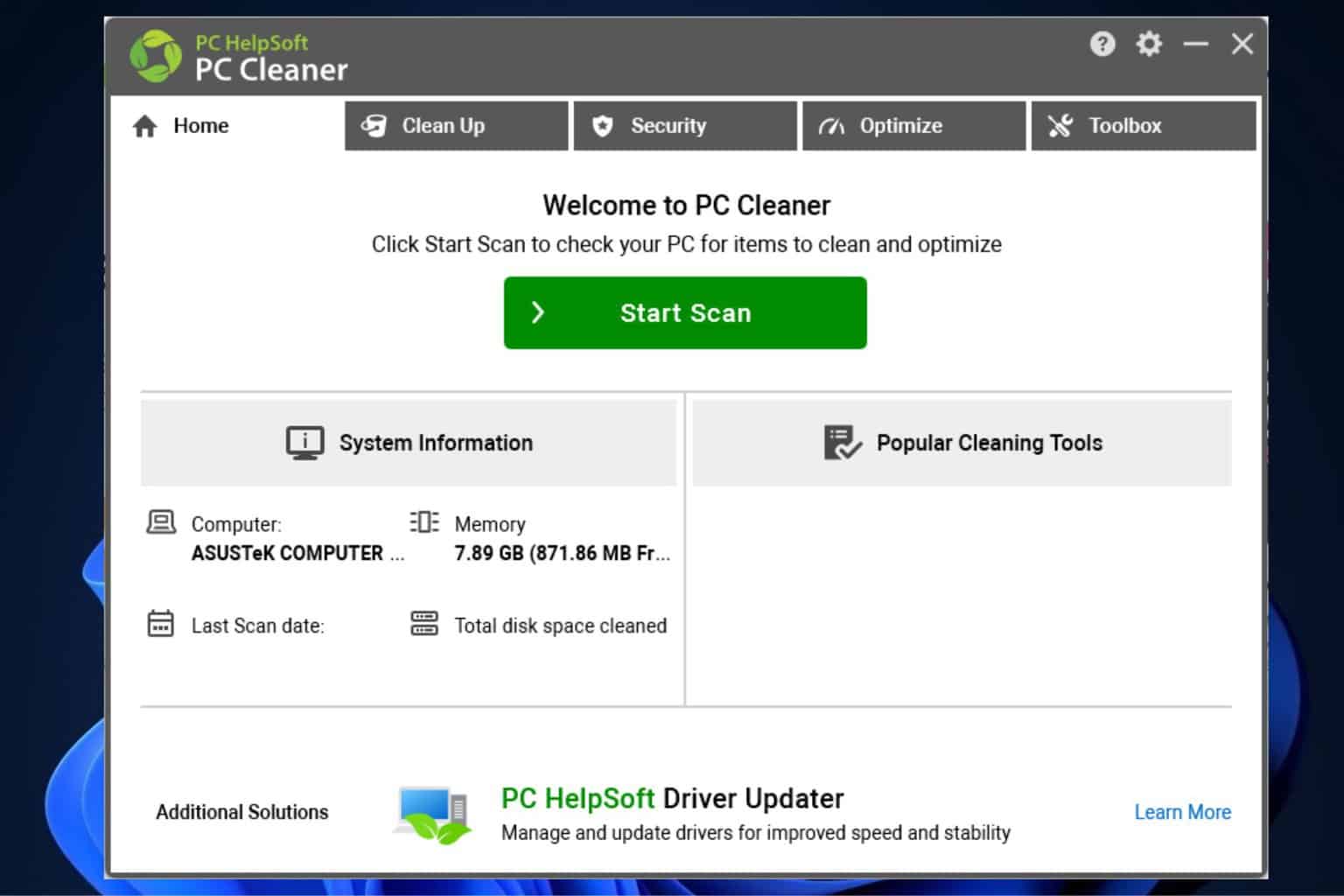Click the Clean Up tab's eraser icon
1344x896 pixels.
[x=374, y=126]
